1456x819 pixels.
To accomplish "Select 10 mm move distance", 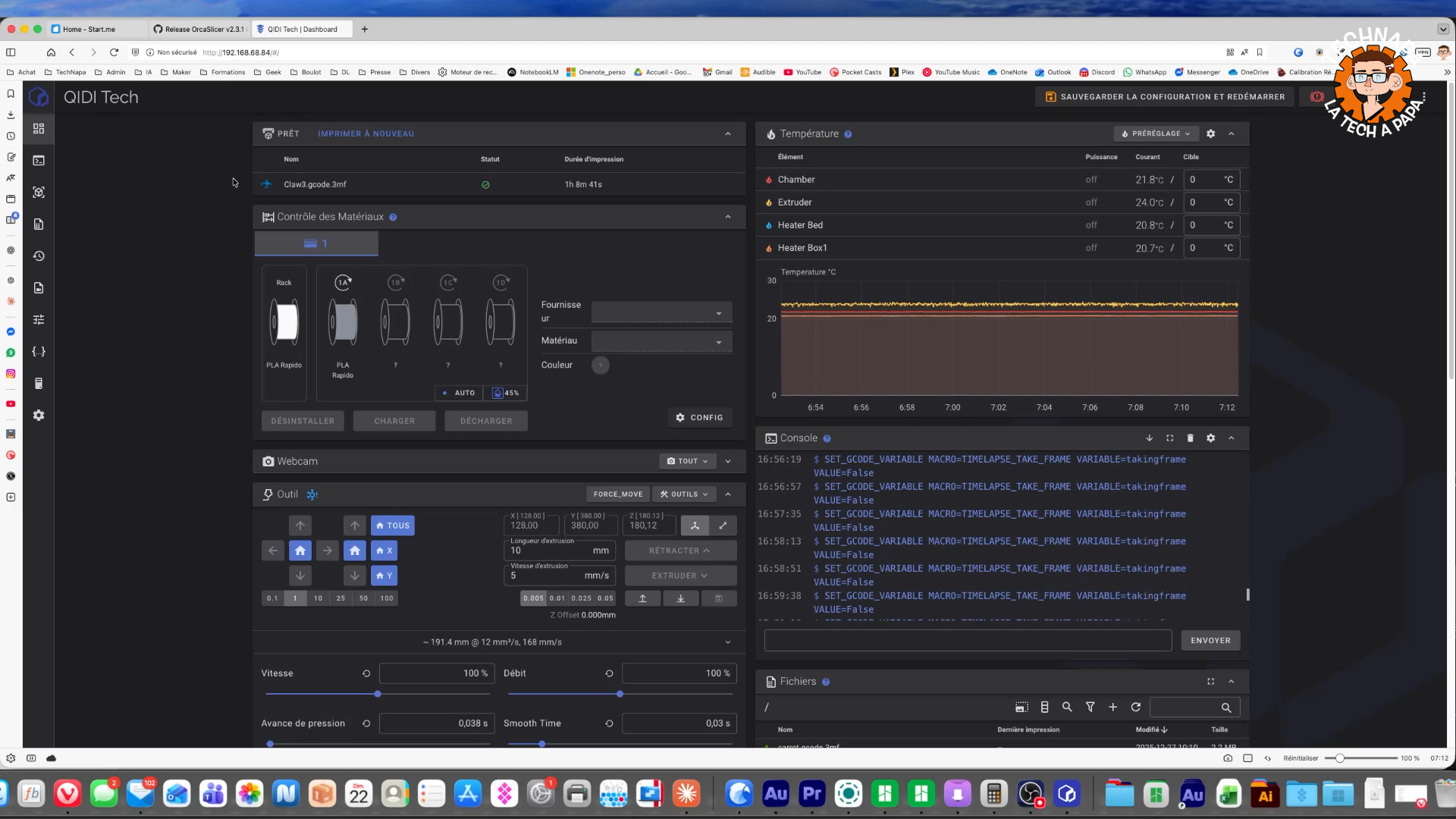I will point(318,598).
